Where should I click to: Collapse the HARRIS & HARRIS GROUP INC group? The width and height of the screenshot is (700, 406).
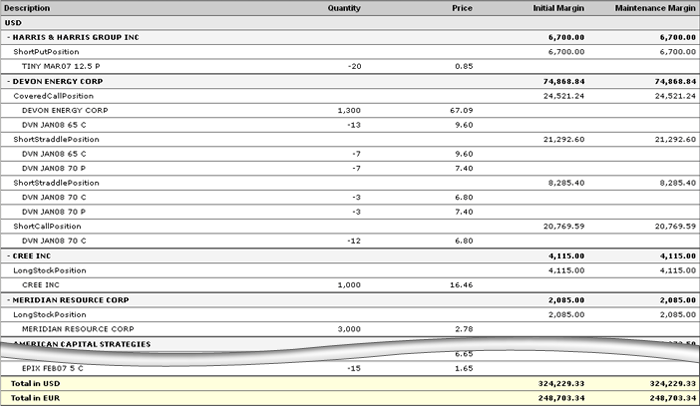(x=8, y=38)
